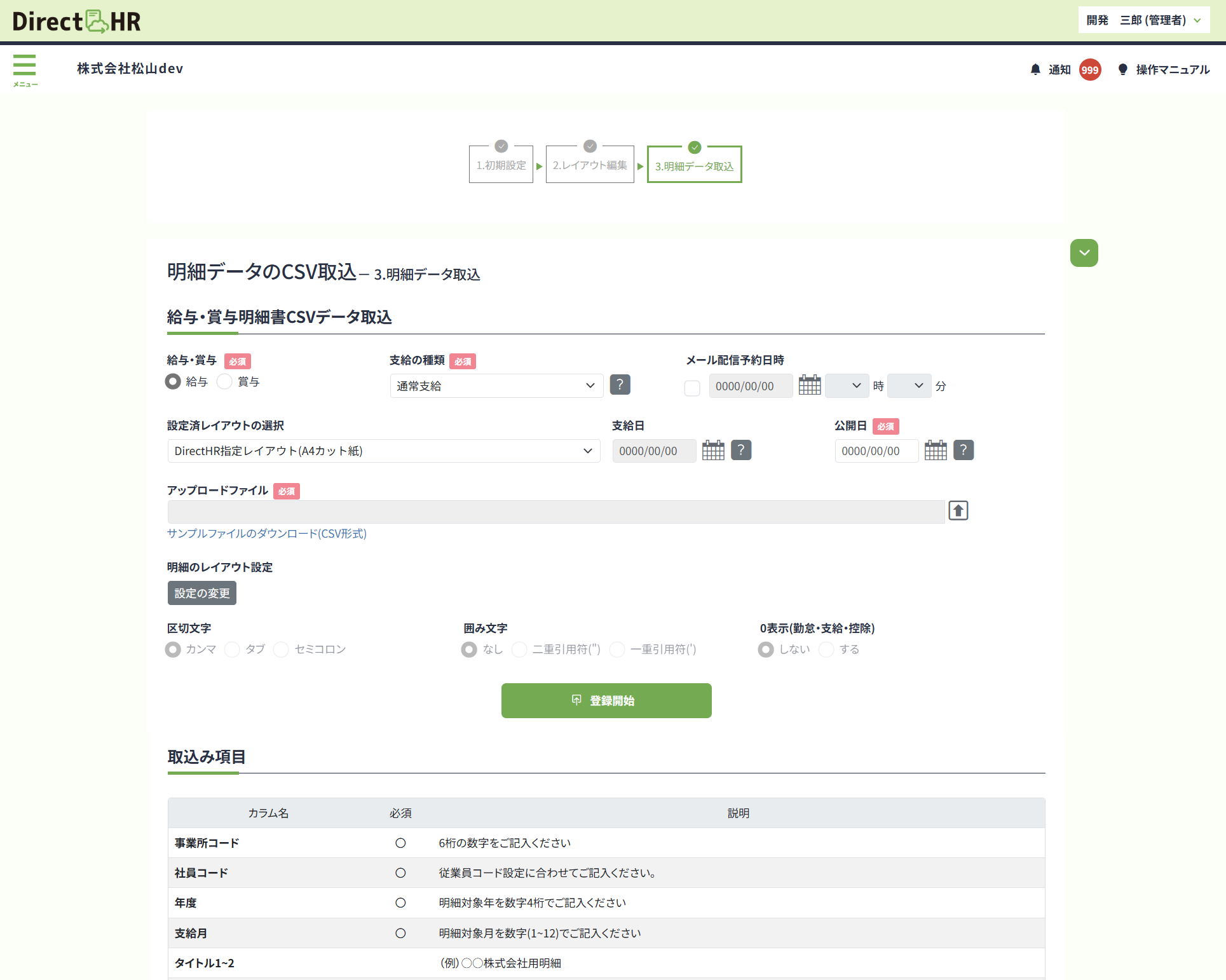Expand the 通常支給 payment type dropdown
This screenshot has width=1226, height=980.
(496, 386)
